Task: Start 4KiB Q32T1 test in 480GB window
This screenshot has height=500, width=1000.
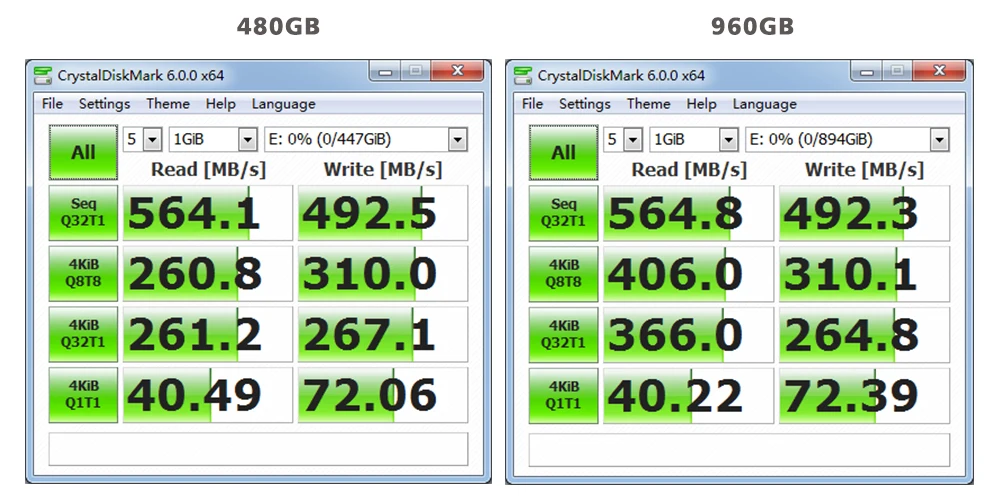Action: pos(84,334)
